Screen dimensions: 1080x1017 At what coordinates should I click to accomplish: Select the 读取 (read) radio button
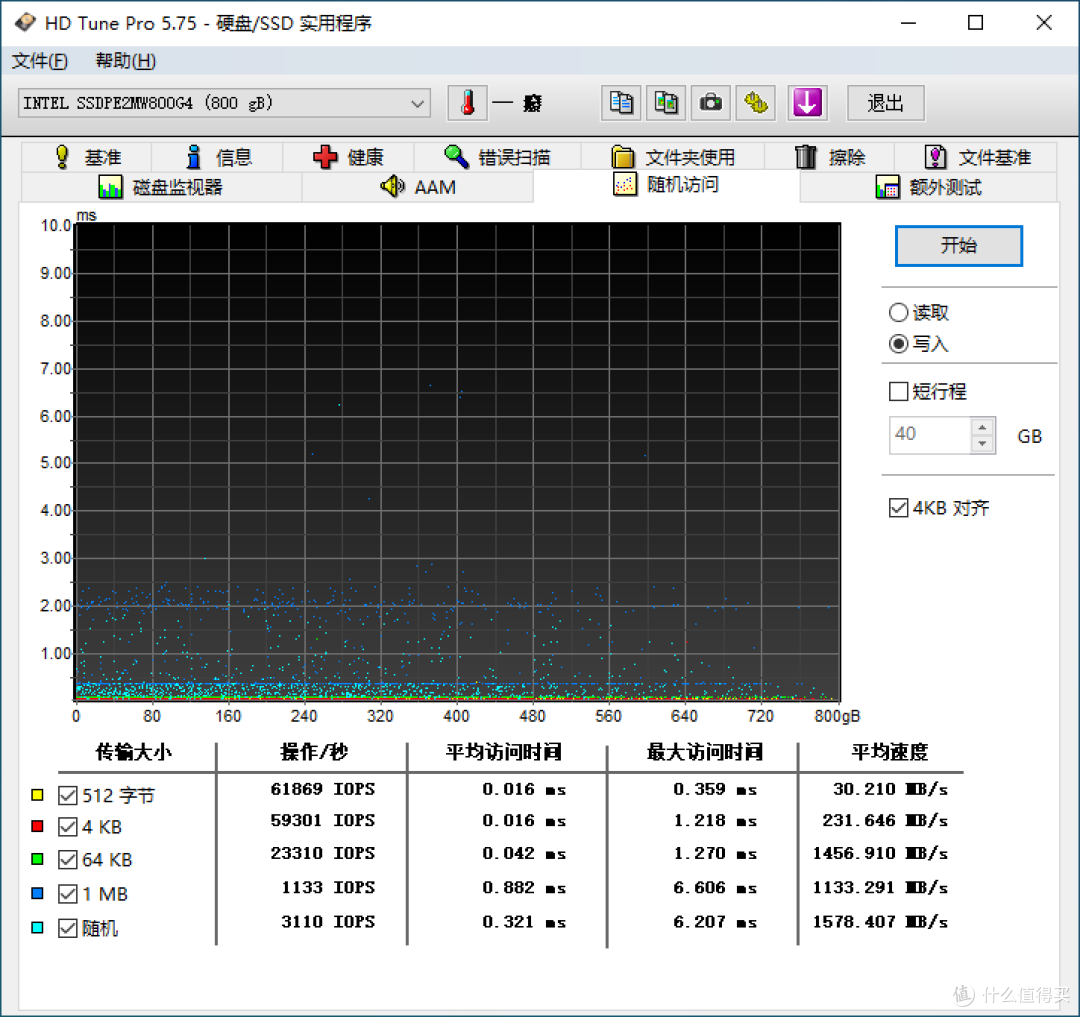(x=898, y=312)
